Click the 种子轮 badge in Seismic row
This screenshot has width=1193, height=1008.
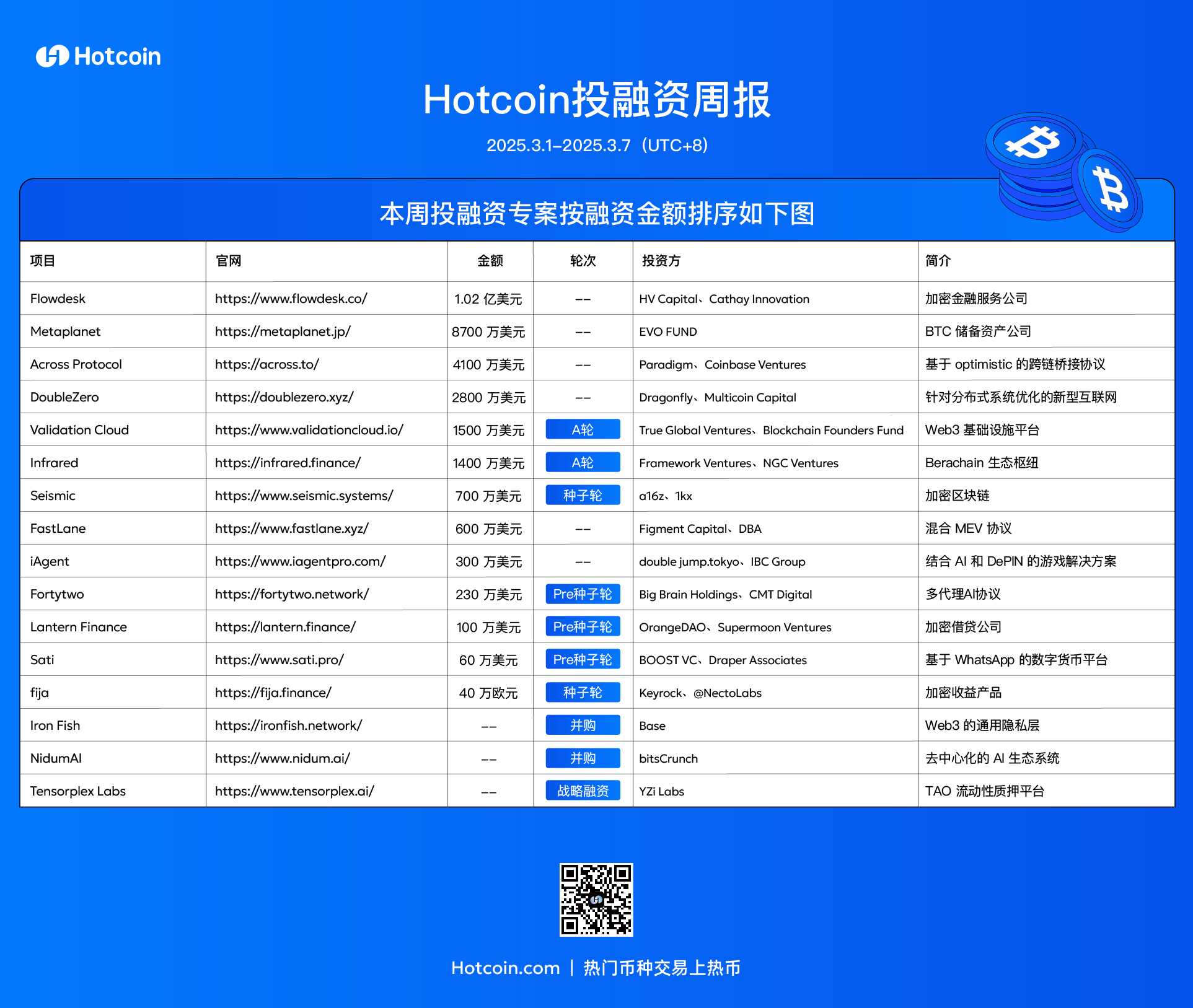pos(583,496)
